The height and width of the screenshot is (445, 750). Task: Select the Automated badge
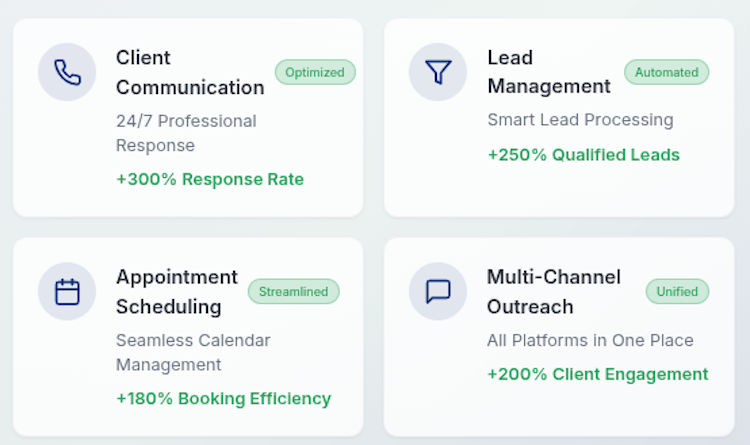(666, 72)
